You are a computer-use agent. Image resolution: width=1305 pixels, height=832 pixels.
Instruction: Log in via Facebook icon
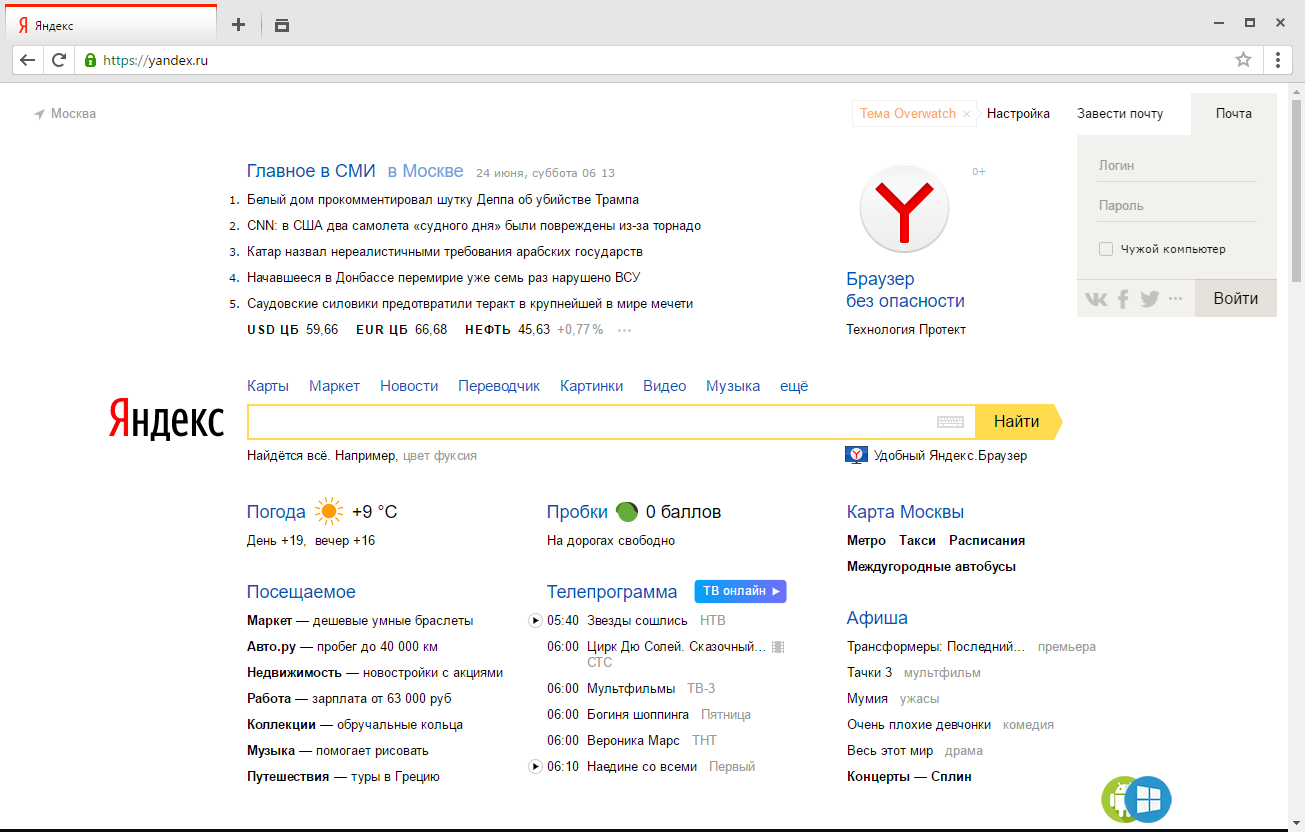pyautogui.click(x=1124, y=298)
